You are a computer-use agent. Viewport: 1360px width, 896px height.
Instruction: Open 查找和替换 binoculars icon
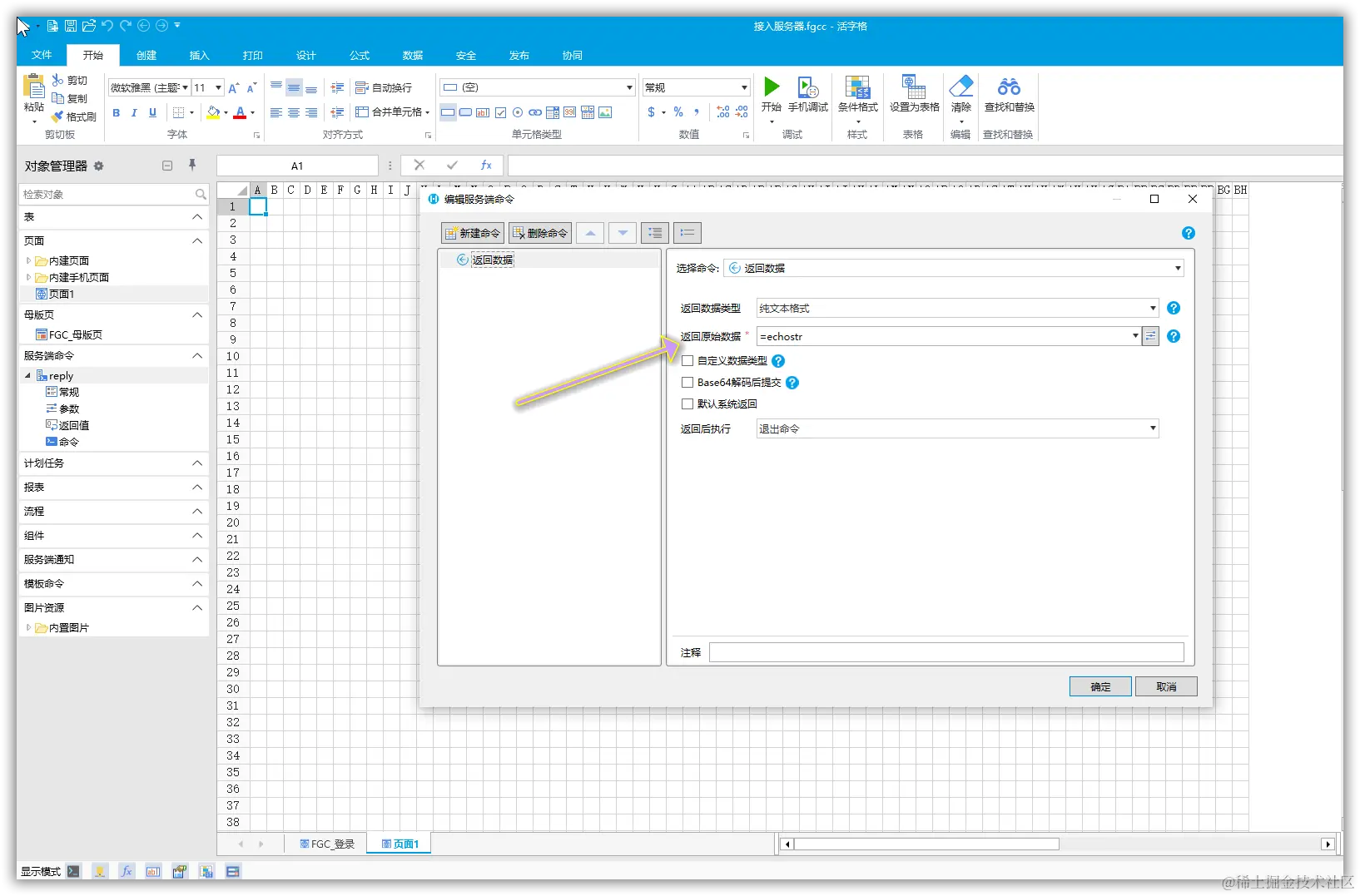tap(1009, 87)
